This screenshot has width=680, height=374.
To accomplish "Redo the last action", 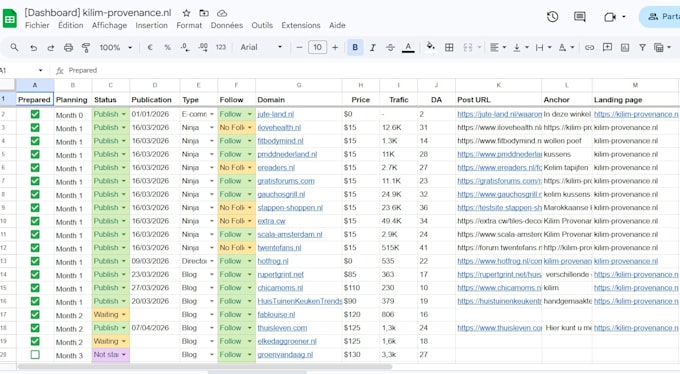I will (51, 48).
